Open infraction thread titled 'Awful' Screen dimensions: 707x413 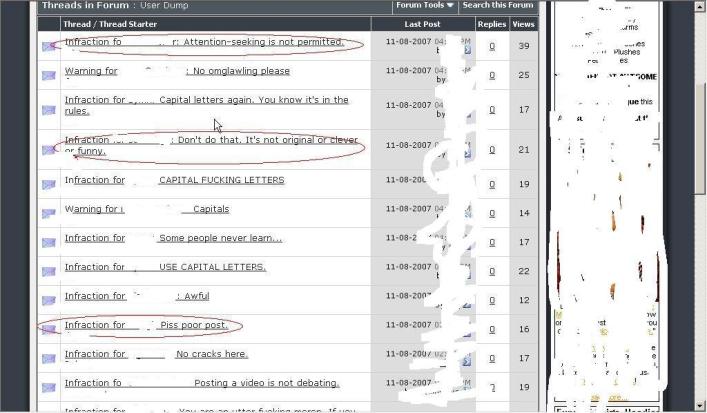pos(197,296)
